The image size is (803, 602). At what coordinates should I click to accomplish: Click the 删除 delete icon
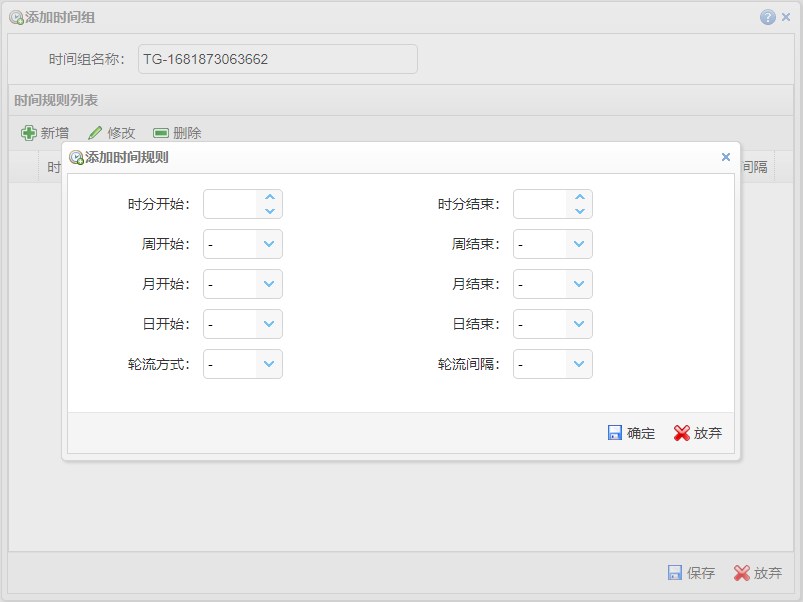click(x=160, y=133)
